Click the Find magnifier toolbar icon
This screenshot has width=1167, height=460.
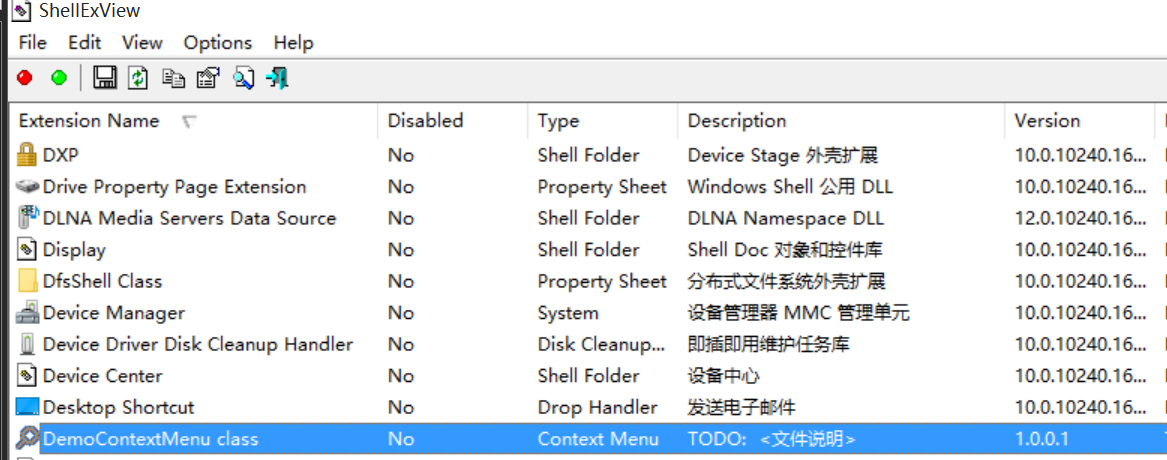tap(243, 78)
